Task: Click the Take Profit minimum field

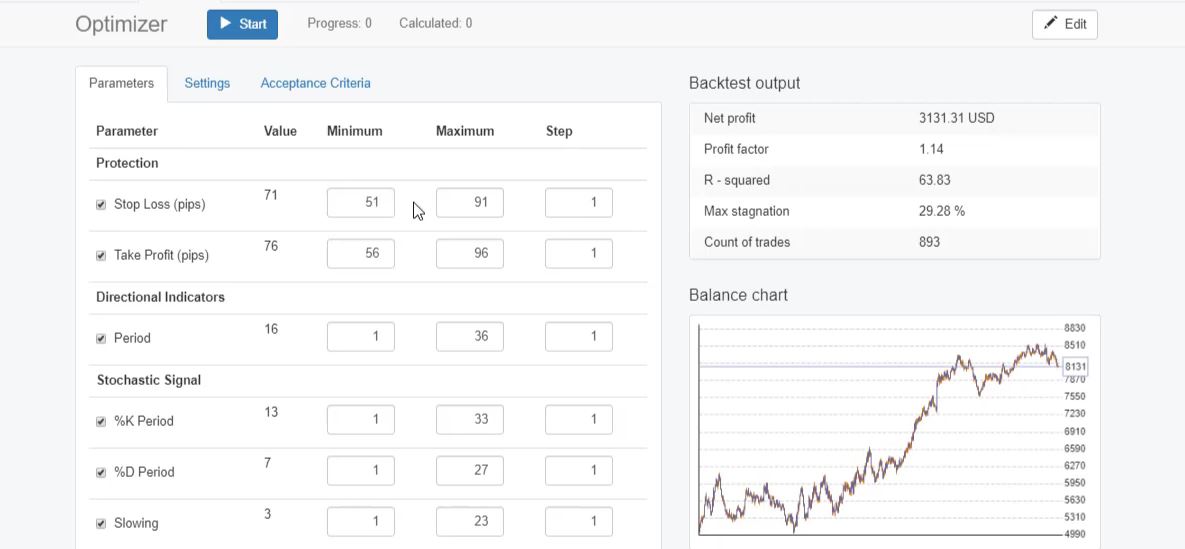Action: pos(360,254)
